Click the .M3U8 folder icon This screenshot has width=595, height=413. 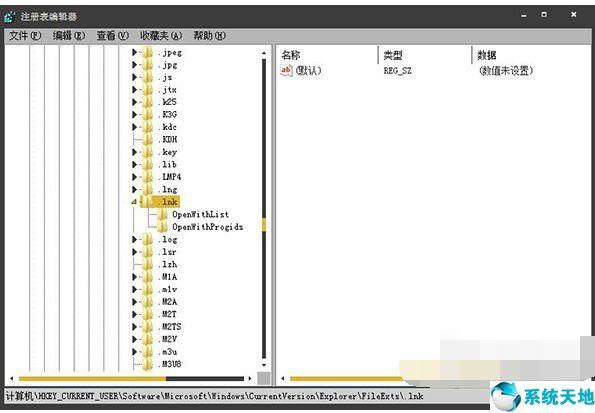148,364
